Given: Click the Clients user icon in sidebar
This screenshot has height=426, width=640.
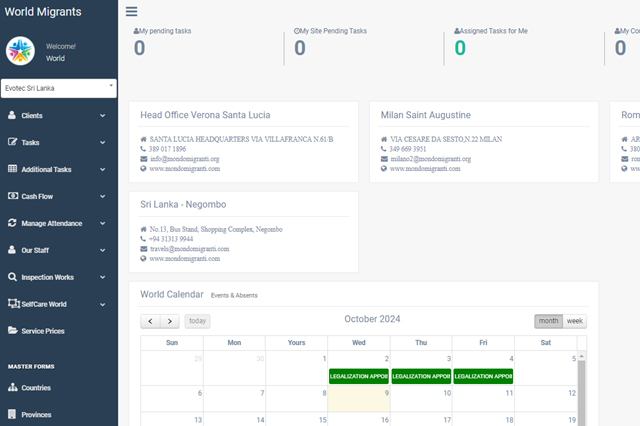Looking at the screenshot, I should (x=12, y=115).
